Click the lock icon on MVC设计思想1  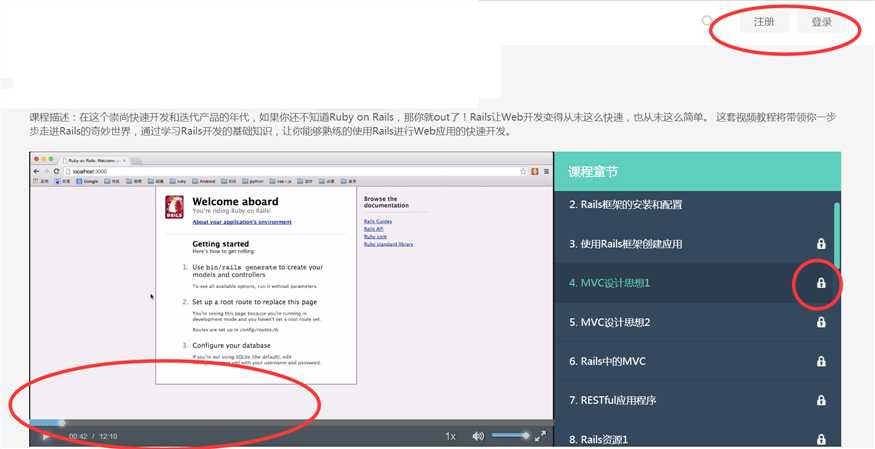click(x=821, y=283)
